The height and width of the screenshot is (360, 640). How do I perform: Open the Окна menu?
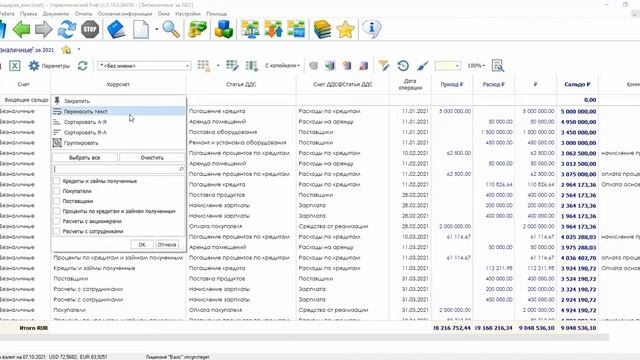point(163,13)
